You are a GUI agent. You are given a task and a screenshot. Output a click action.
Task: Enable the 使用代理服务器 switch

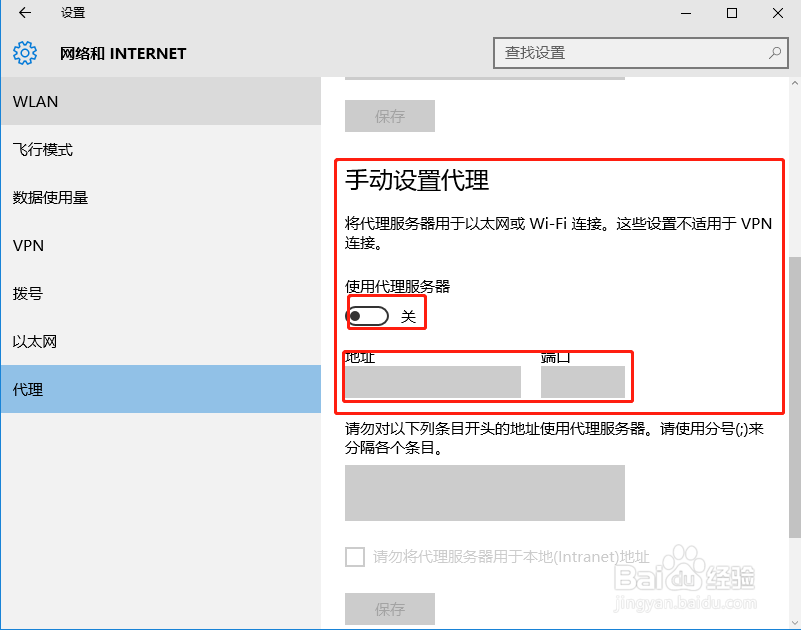[x=369, y=315]
